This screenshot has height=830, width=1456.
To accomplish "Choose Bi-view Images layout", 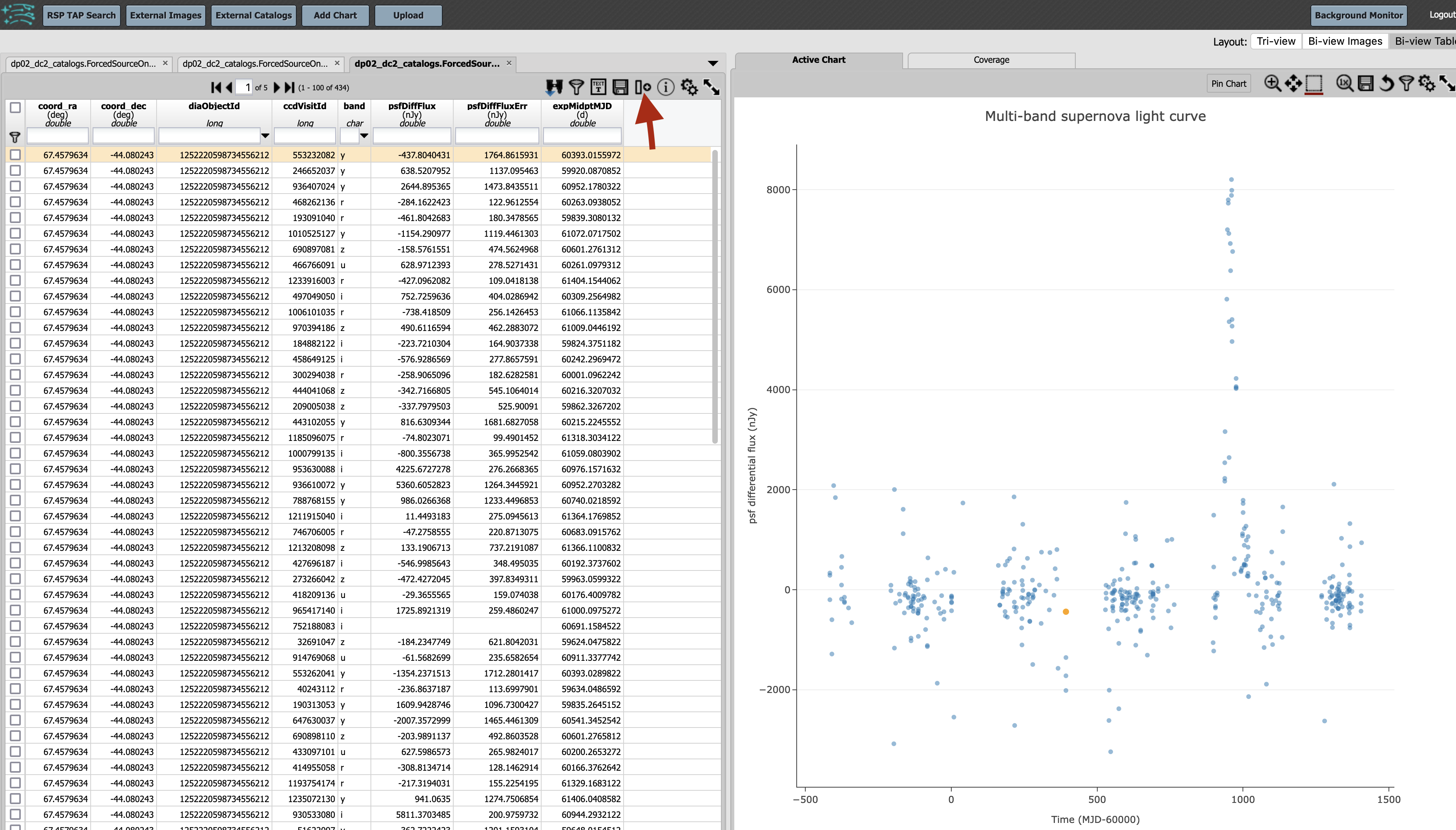I will pyautogui.click(x=1345, y=41).
